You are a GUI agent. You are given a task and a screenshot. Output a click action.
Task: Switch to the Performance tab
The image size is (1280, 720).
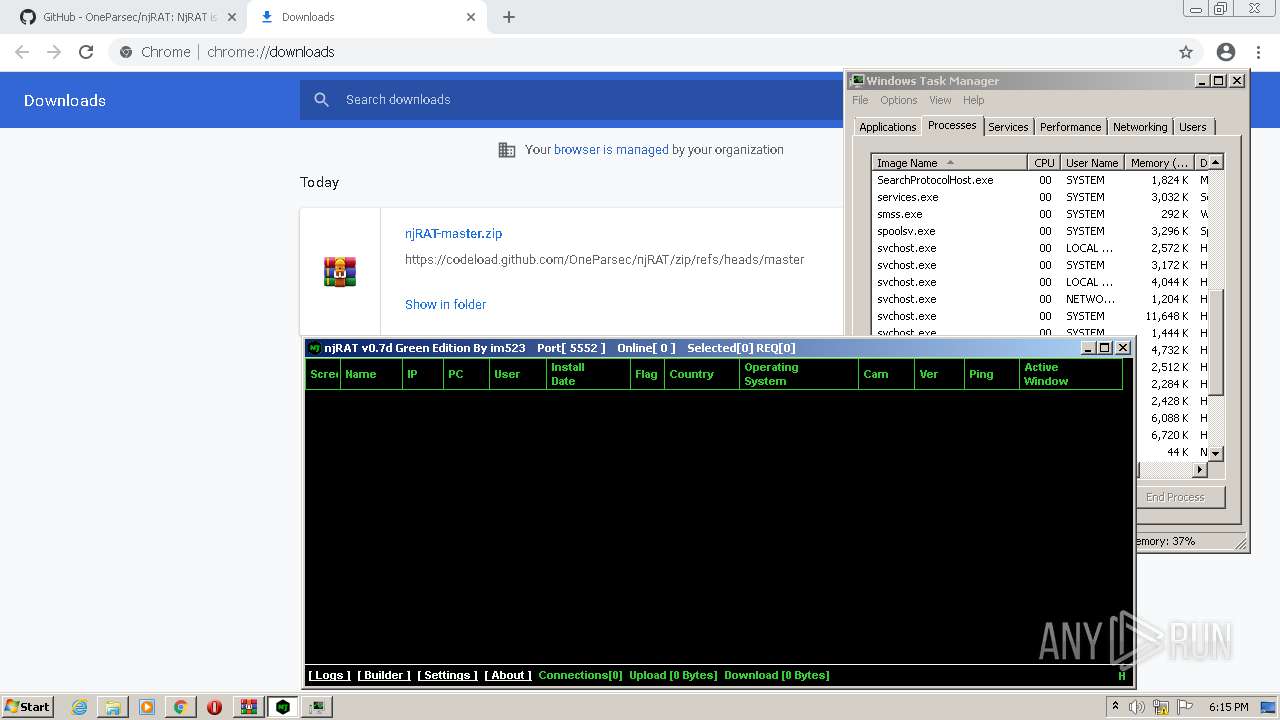pos(1070,127)
